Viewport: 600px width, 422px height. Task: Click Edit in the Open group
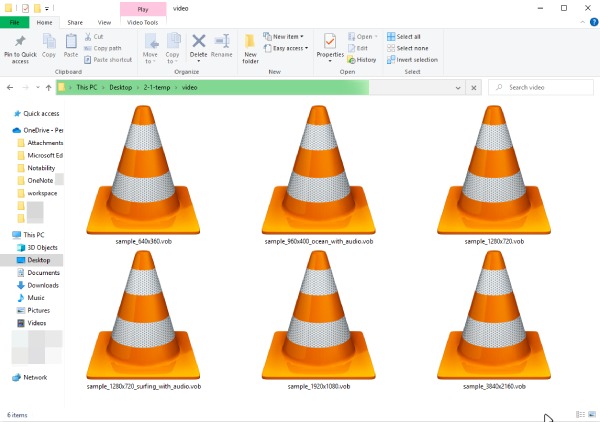click(358, 48)
